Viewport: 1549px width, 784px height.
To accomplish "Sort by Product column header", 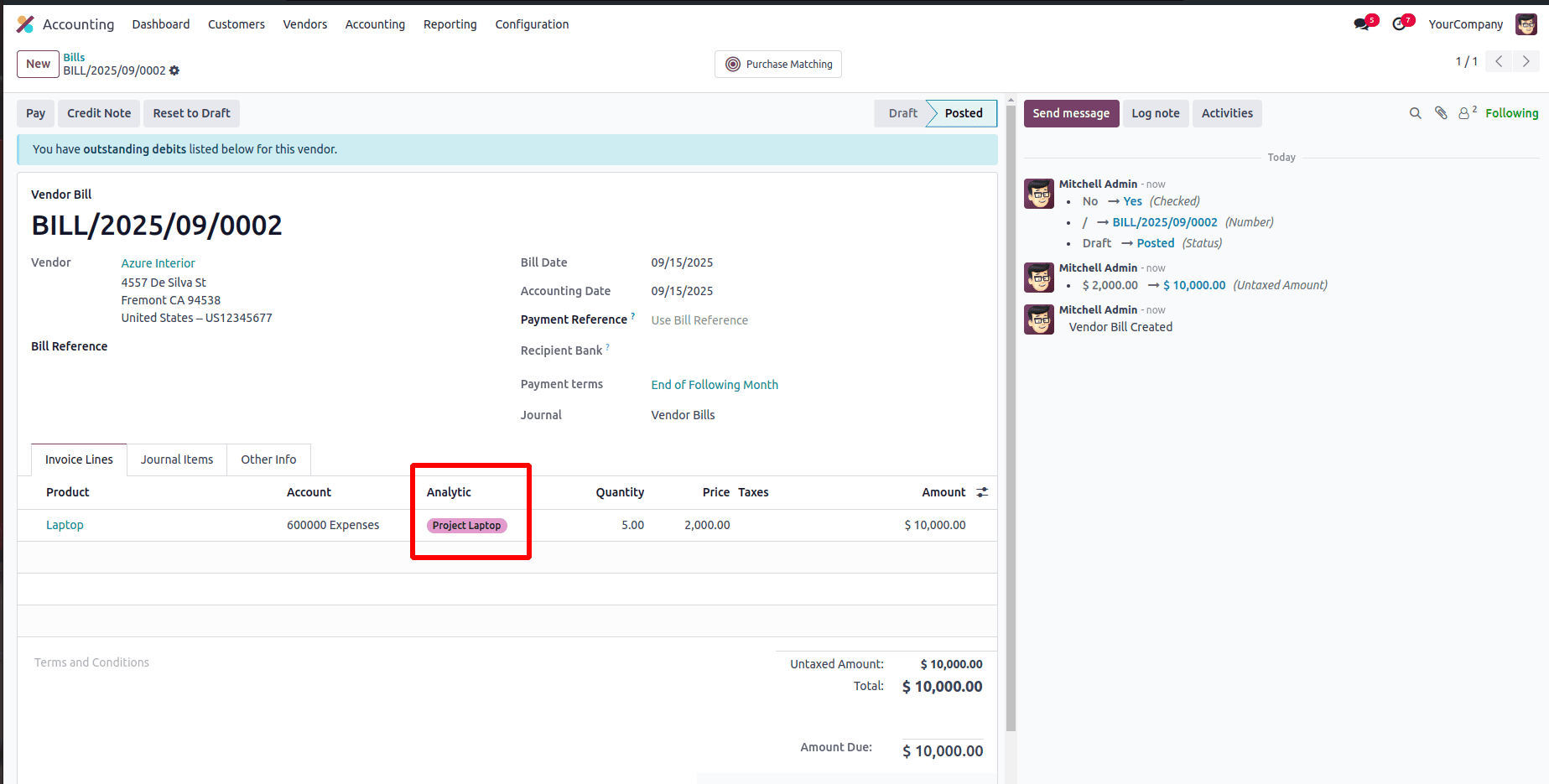I will pyautogui.click(x=67, y=492).
